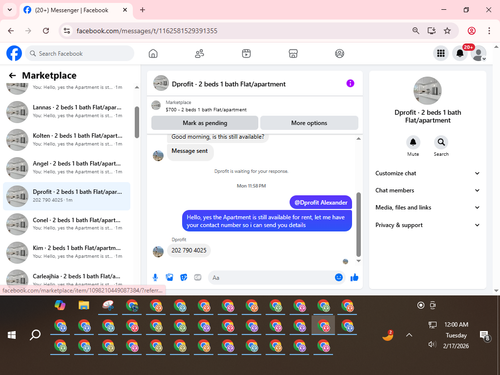Mute the Dprofit conversation bell
500x375 pixels.
point(413,142)
